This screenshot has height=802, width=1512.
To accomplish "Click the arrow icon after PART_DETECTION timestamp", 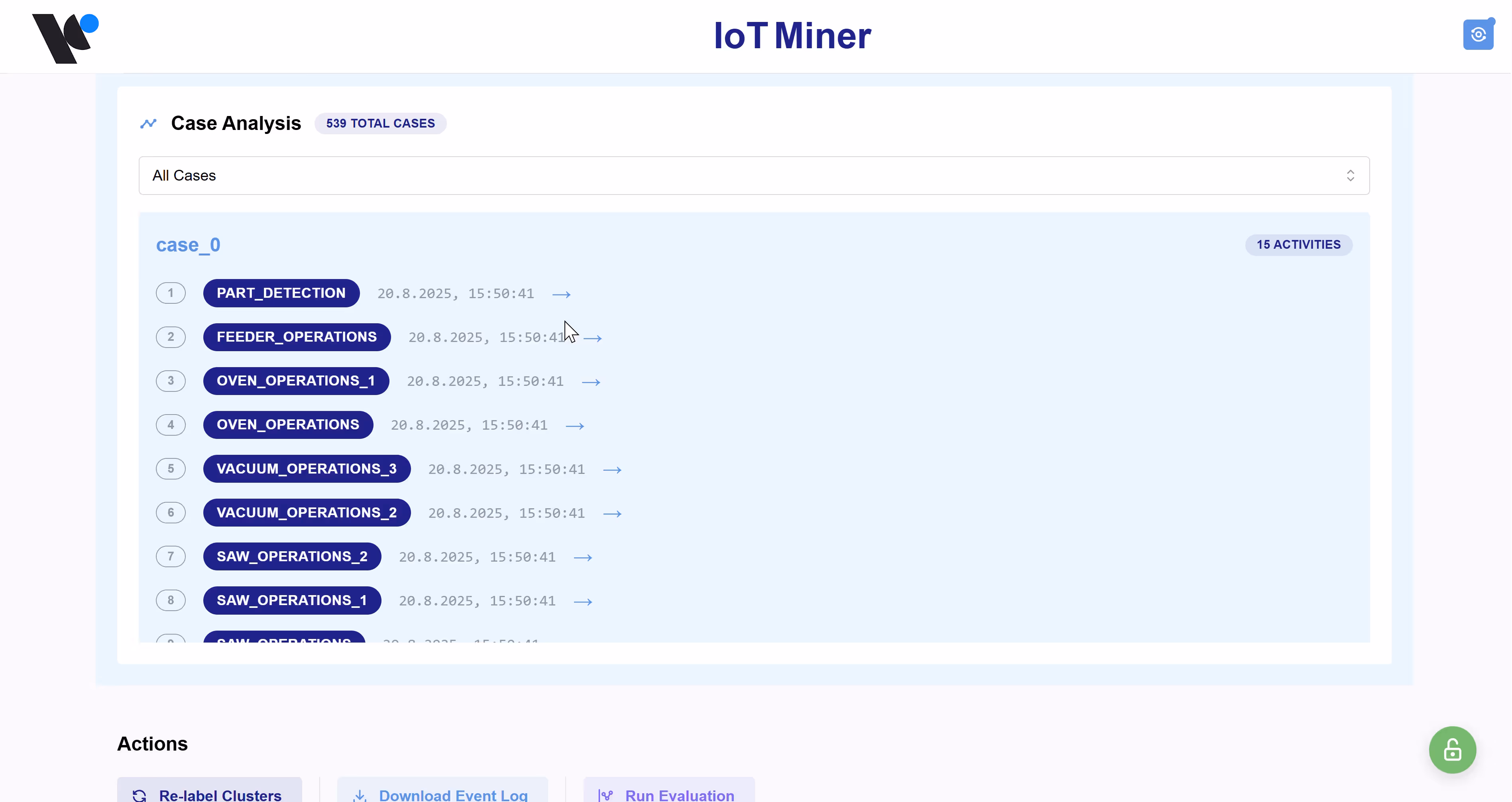I will click(561, 293).
